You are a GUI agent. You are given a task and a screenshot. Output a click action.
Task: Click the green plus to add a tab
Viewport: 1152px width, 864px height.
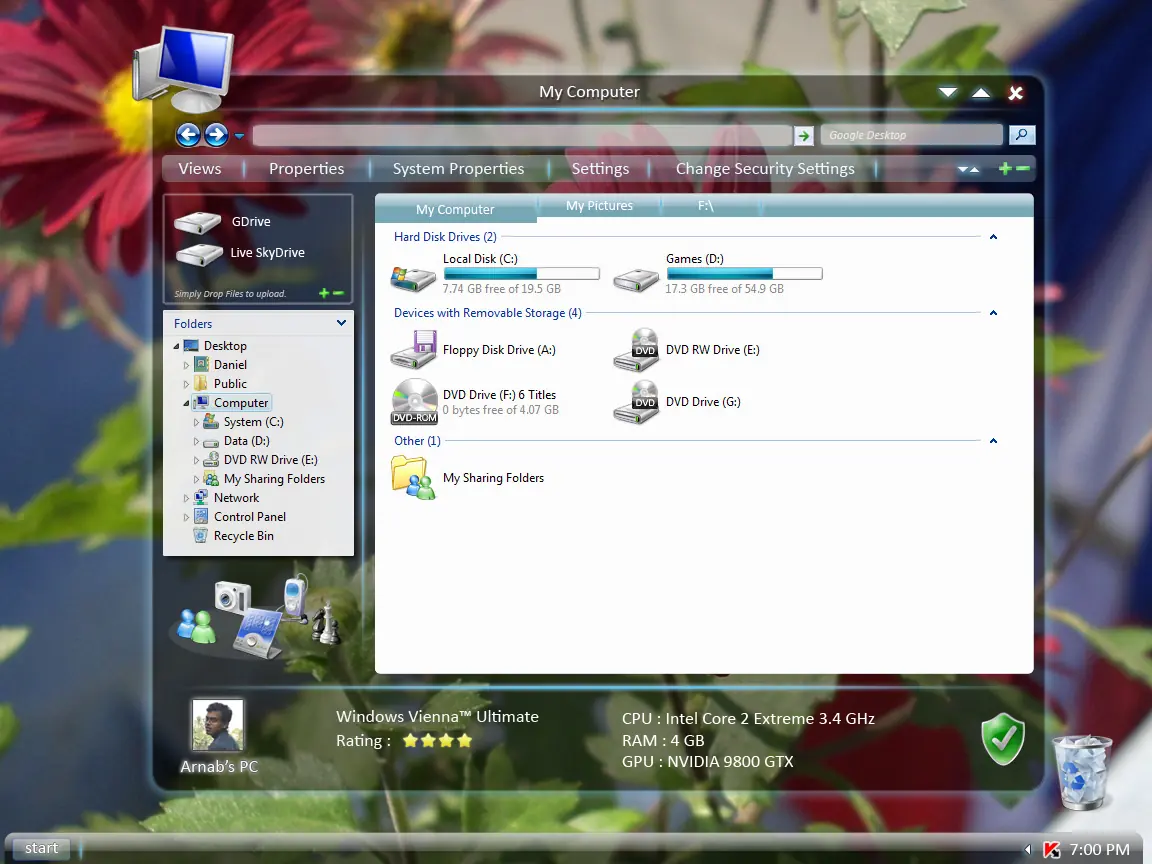tap(1003, 168)
